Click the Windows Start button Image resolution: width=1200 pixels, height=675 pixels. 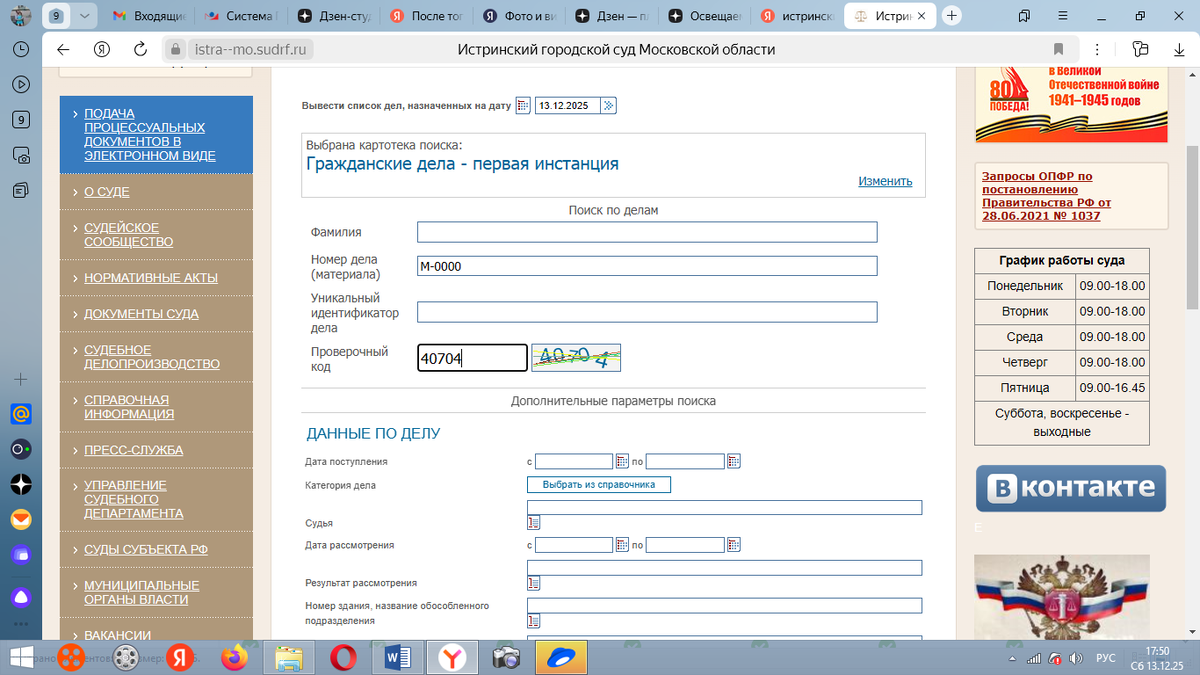[19, 657]
